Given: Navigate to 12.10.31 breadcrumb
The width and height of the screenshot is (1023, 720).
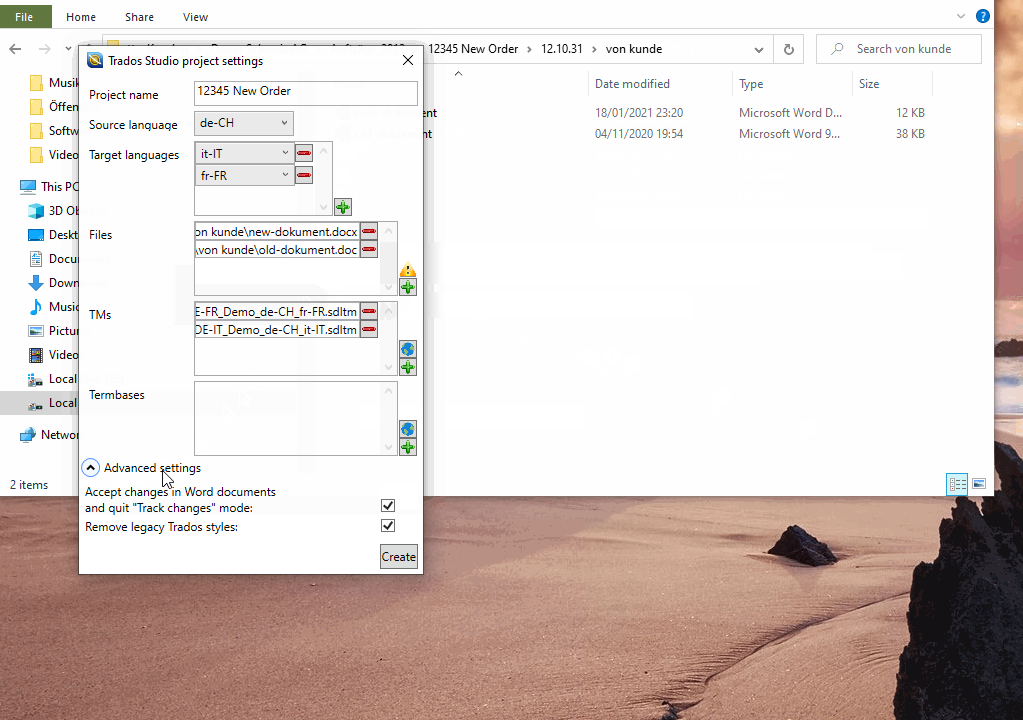Looking at the screenshot, I should (562, 49).
